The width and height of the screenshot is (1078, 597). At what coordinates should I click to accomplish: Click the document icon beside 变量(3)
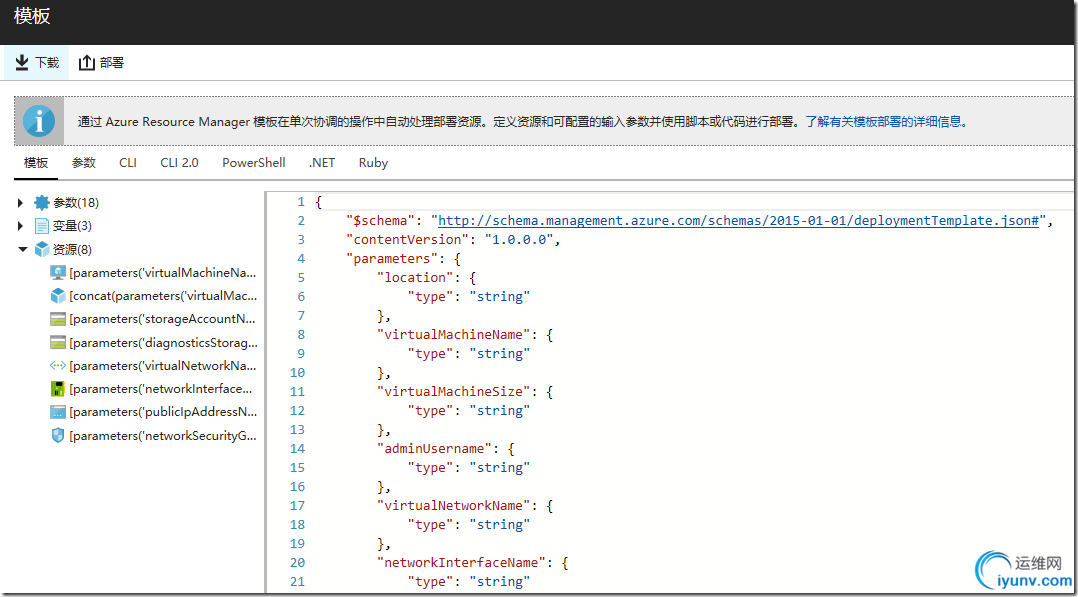coord(42,226)
